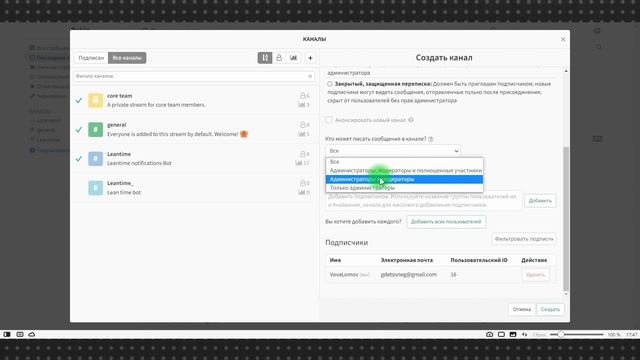Click the blue hash icon of Leantime
This screenshot has width=640, height=360.
(96, 159)
